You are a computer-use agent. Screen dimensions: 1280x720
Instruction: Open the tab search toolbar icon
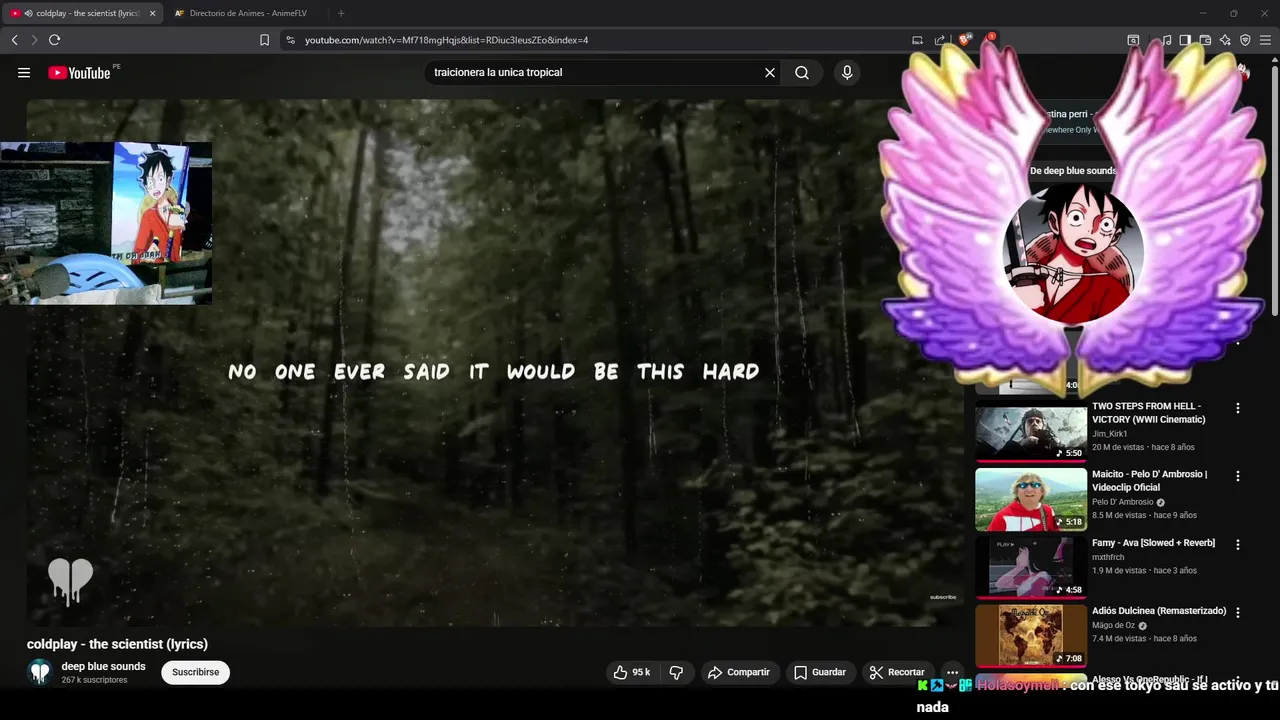[x=1133, y=40]
